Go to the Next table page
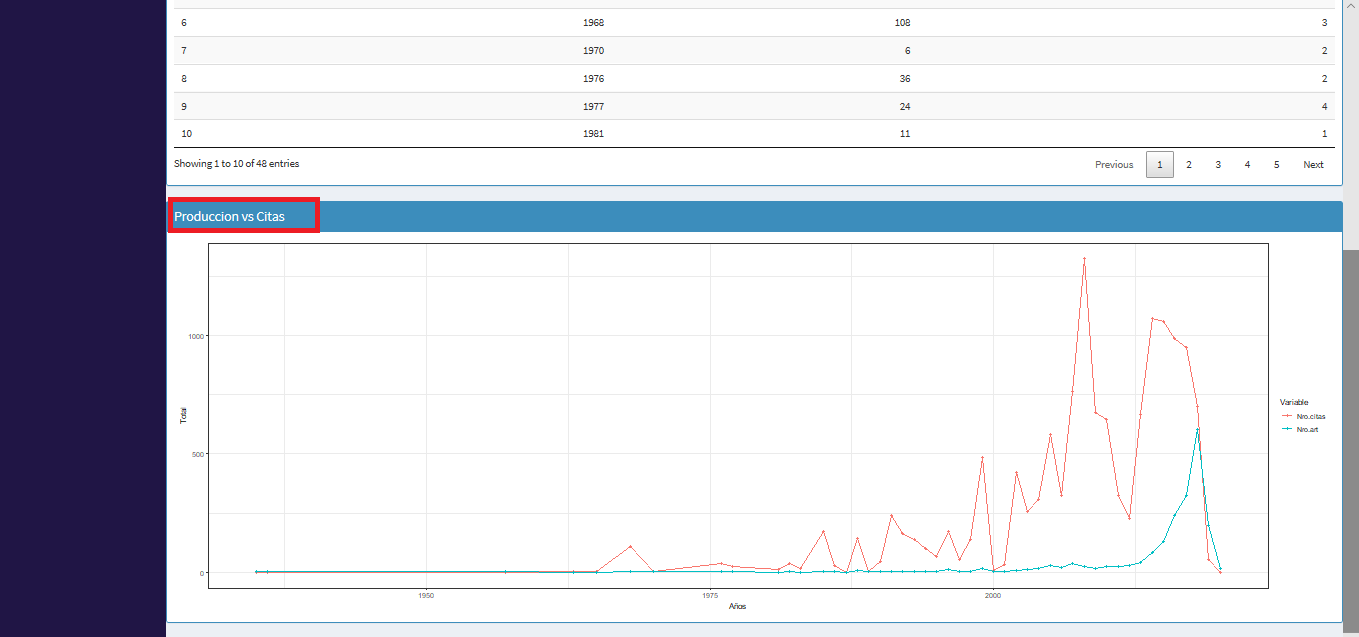 click(1312, 165)
